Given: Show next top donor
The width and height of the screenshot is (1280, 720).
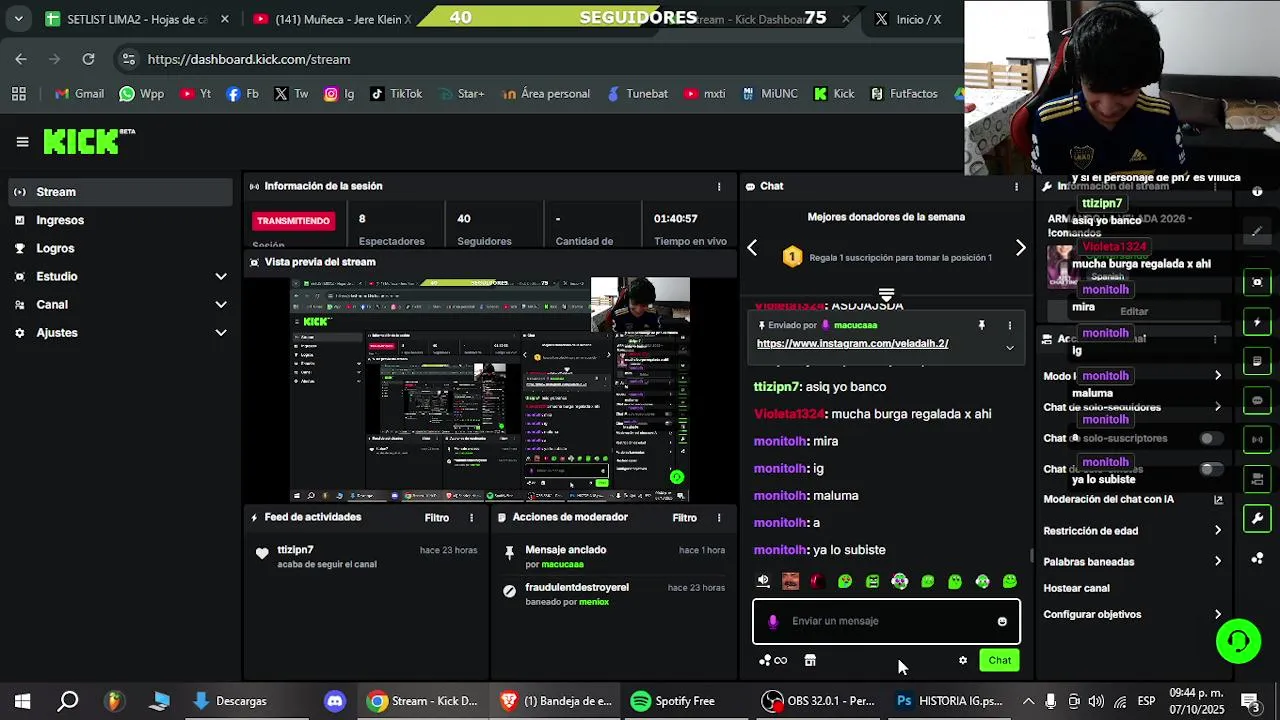Looking at the screenshot, I should 1020,248.
